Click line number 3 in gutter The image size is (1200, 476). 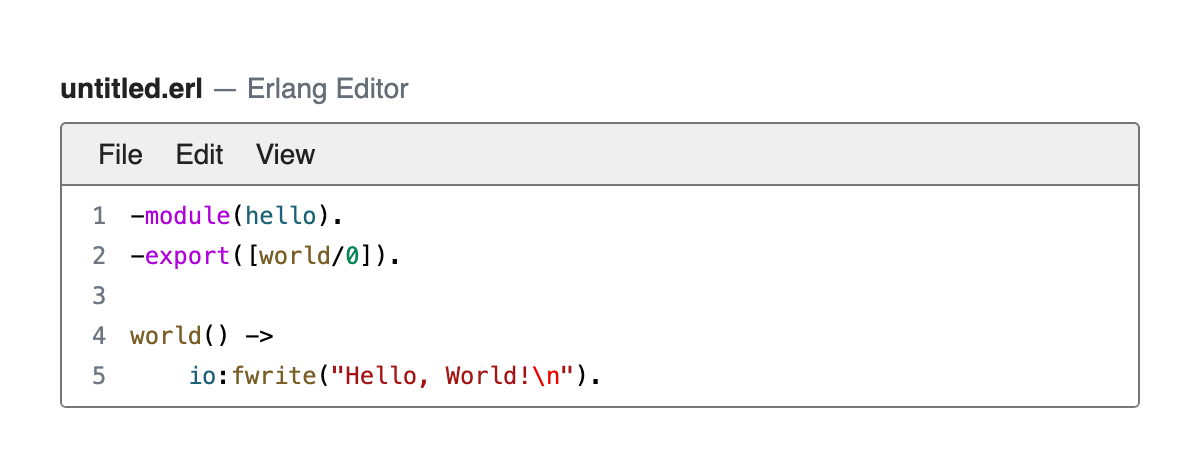click(x=98, y=296)
